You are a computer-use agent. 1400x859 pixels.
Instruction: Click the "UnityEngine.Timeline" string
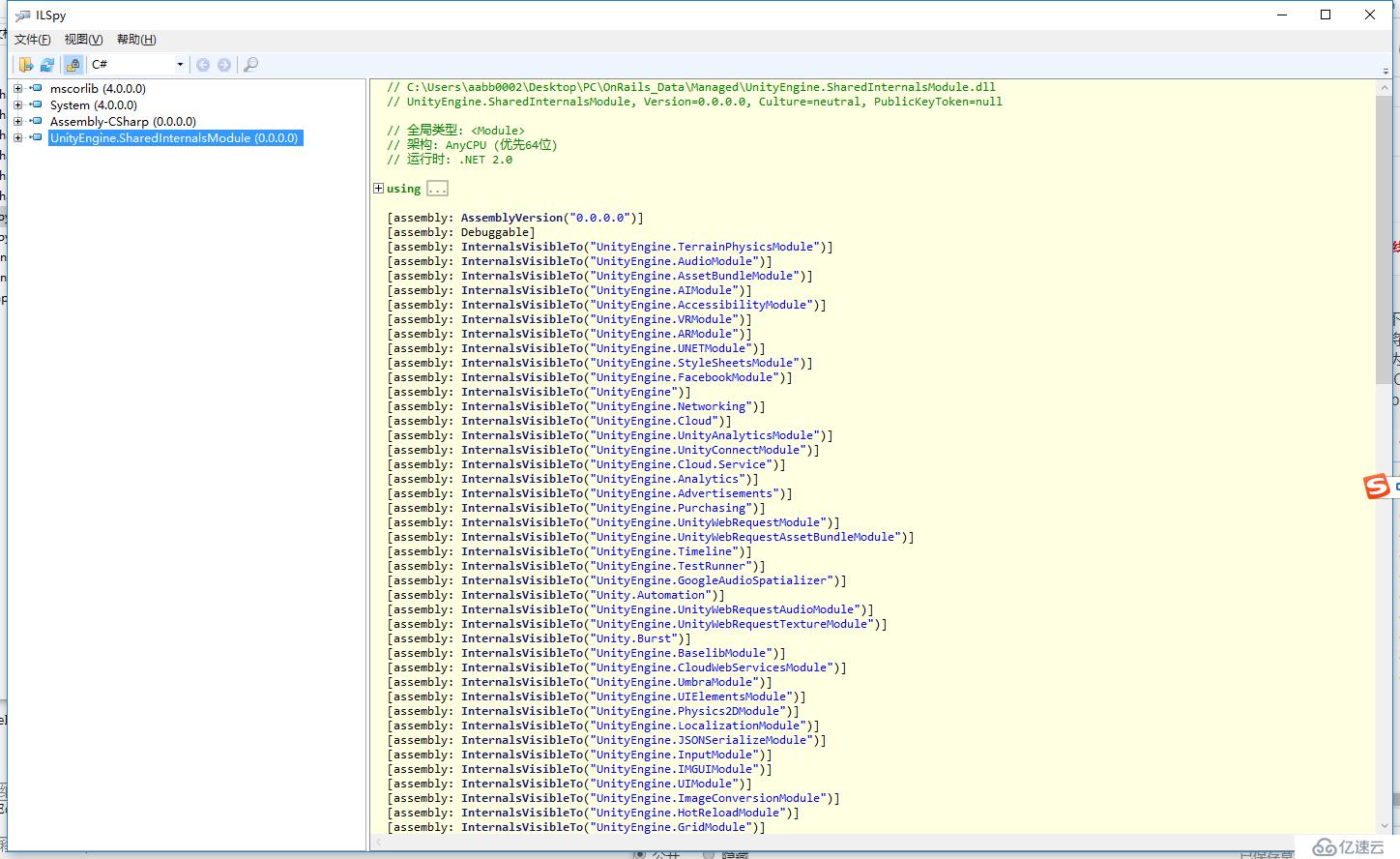[x=664, y=551]
